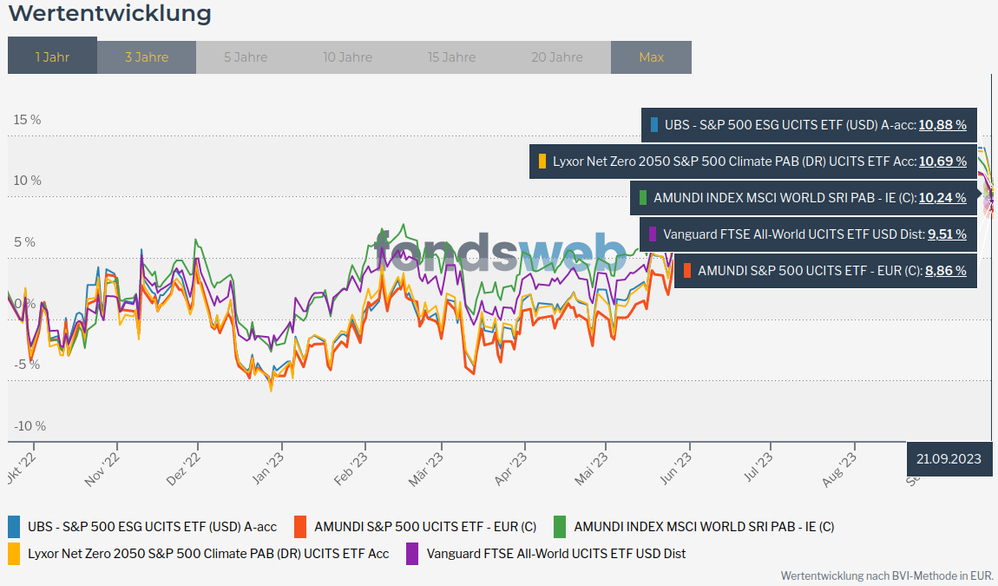Click the green AMUNDI MSCI World legend swatch

pyautogui.click(x=560, y=526)
